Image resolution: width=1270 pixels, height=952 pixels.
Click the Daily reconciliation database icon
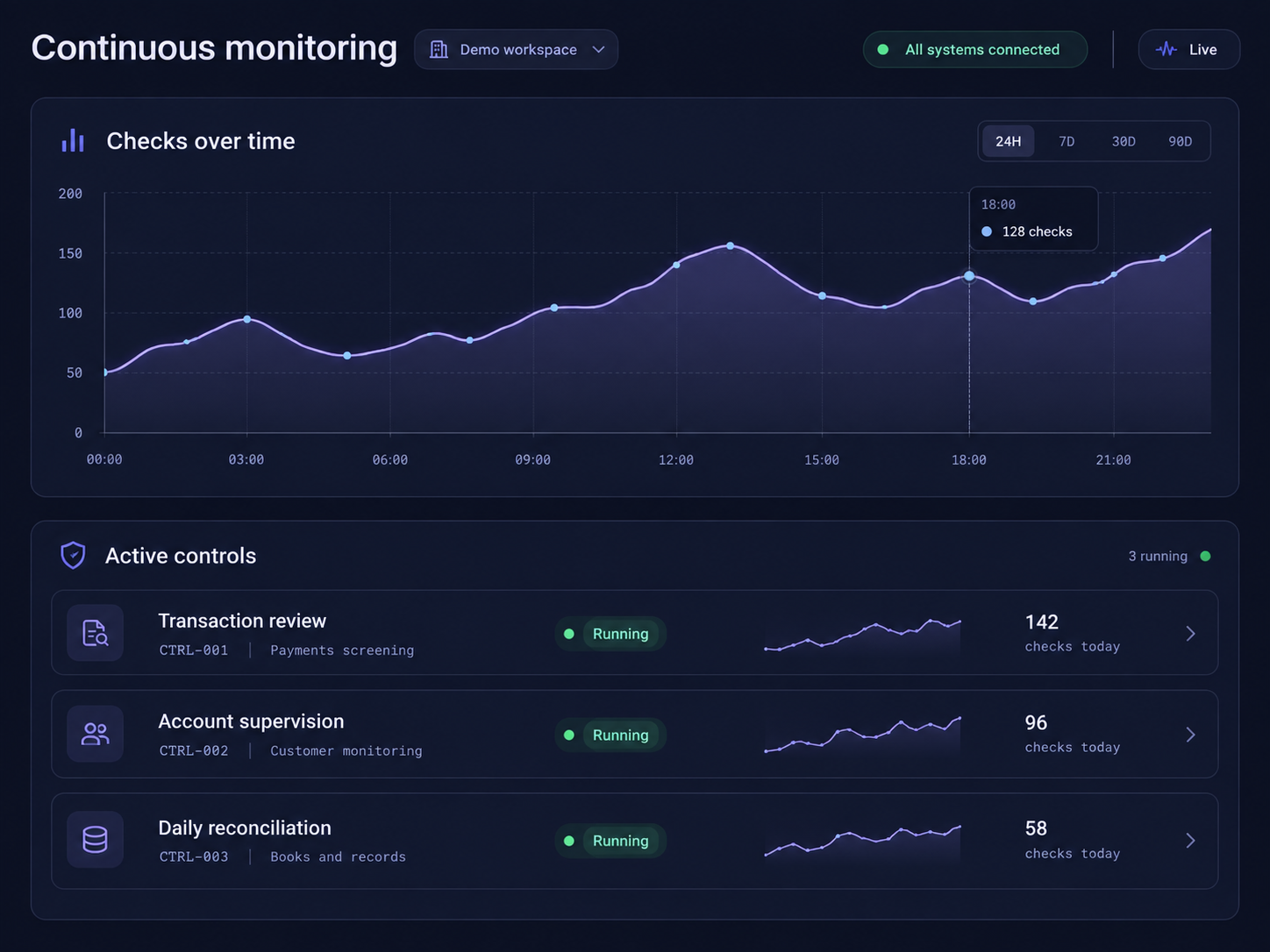point(95,840)
